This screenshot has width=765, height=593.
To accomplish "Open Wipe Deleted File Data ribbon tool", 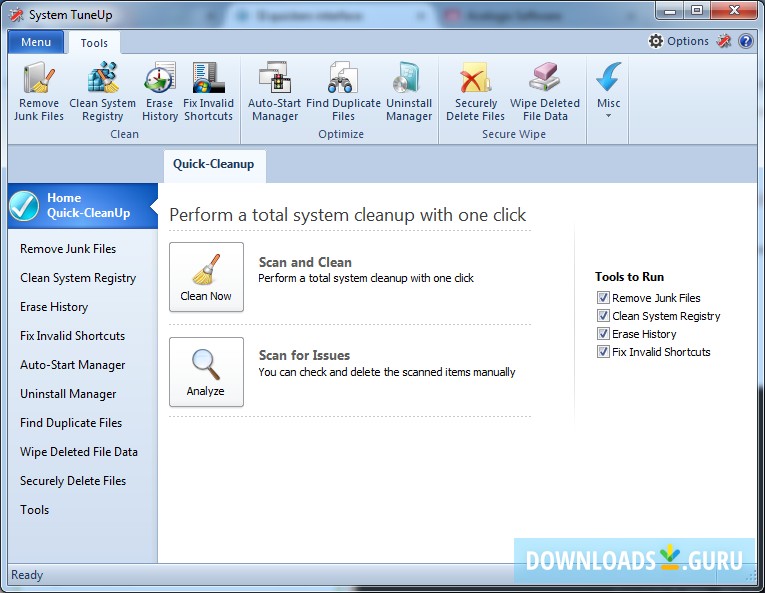I will click(x=545, y=91).
